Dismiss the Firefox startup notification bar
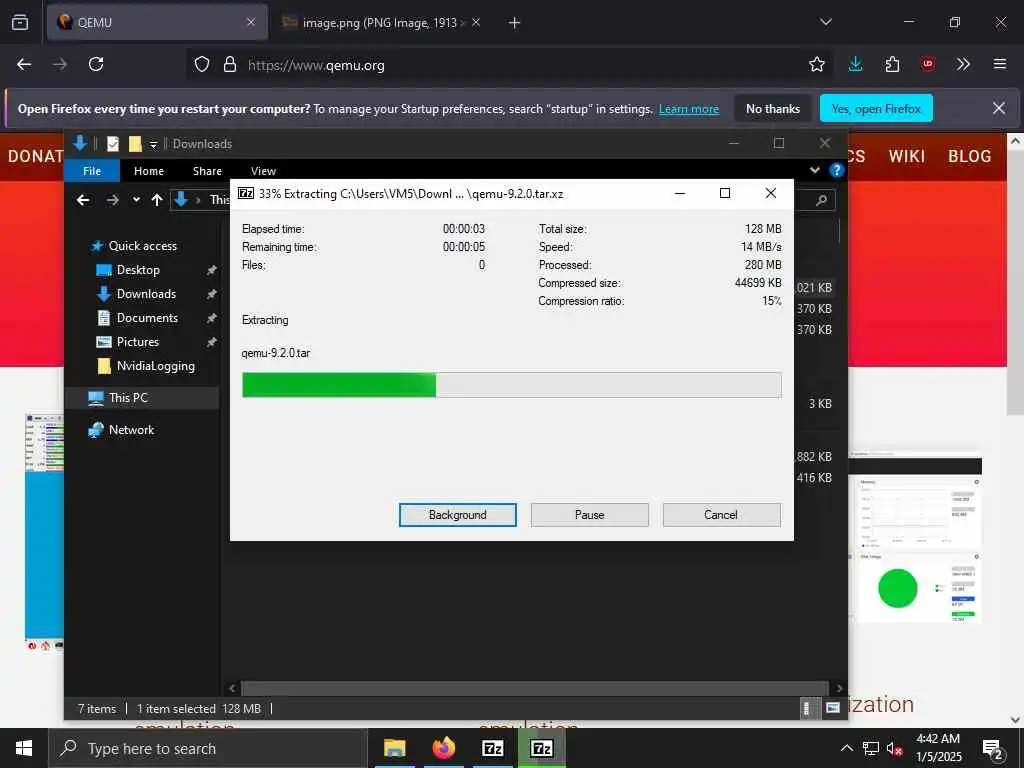This screenshot has width=1024, height=768. pos(999,108)
